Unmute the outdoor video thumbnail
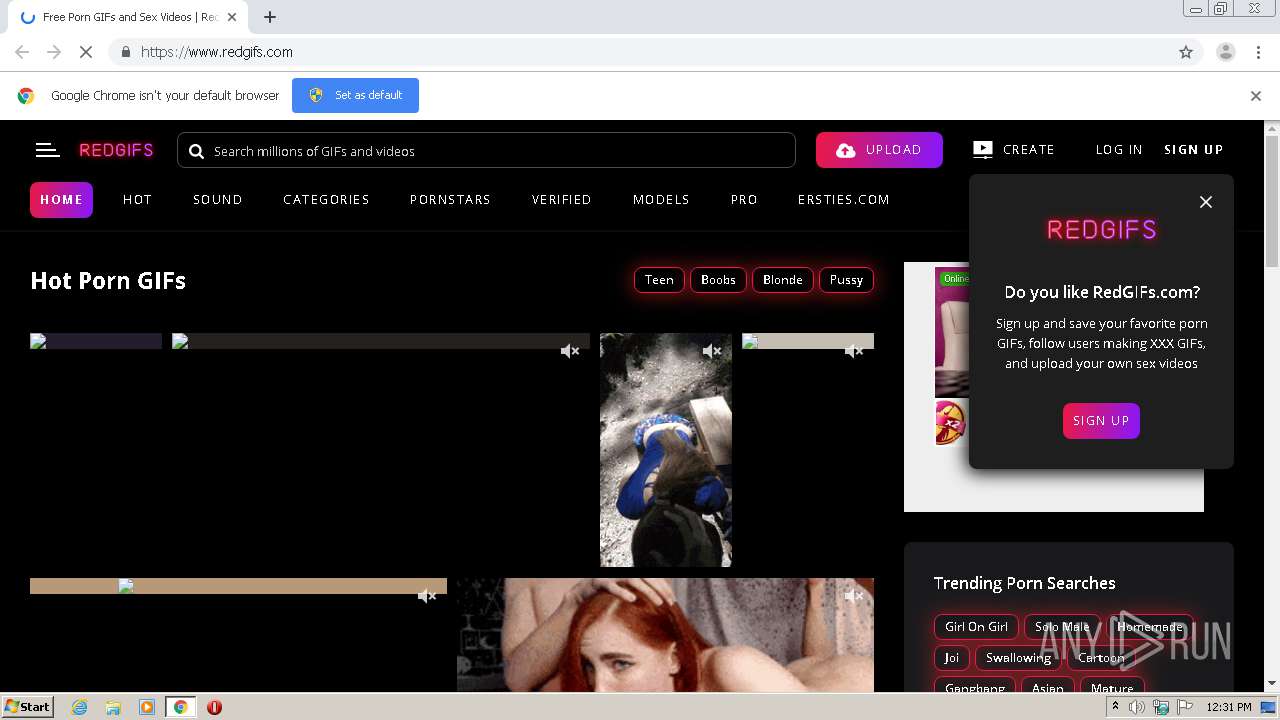This screenshot has width=1280, height=720. (712, 351)
